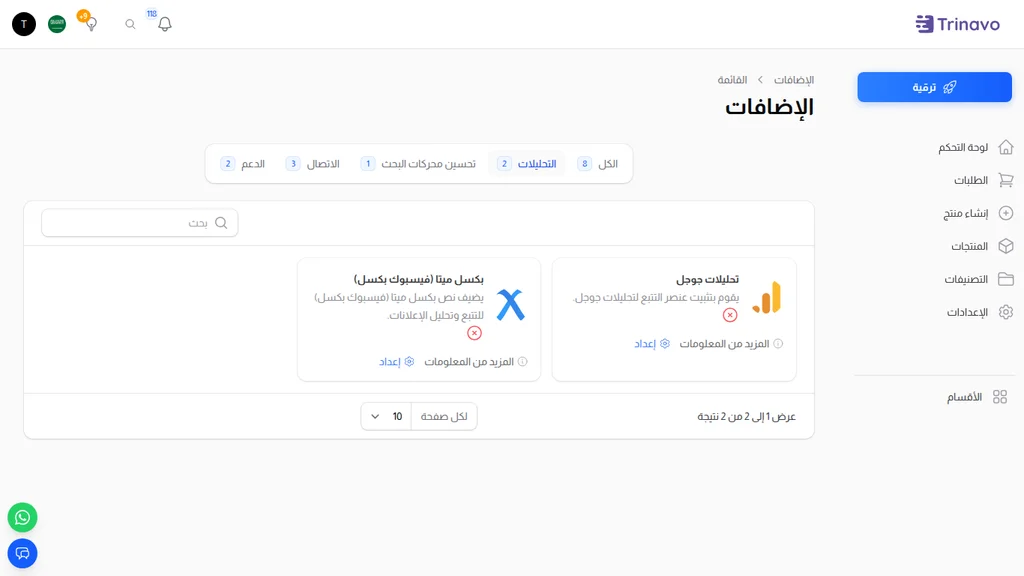Focus the بحث search input field
1024x576 pixels.
click(x=140, y=223)
